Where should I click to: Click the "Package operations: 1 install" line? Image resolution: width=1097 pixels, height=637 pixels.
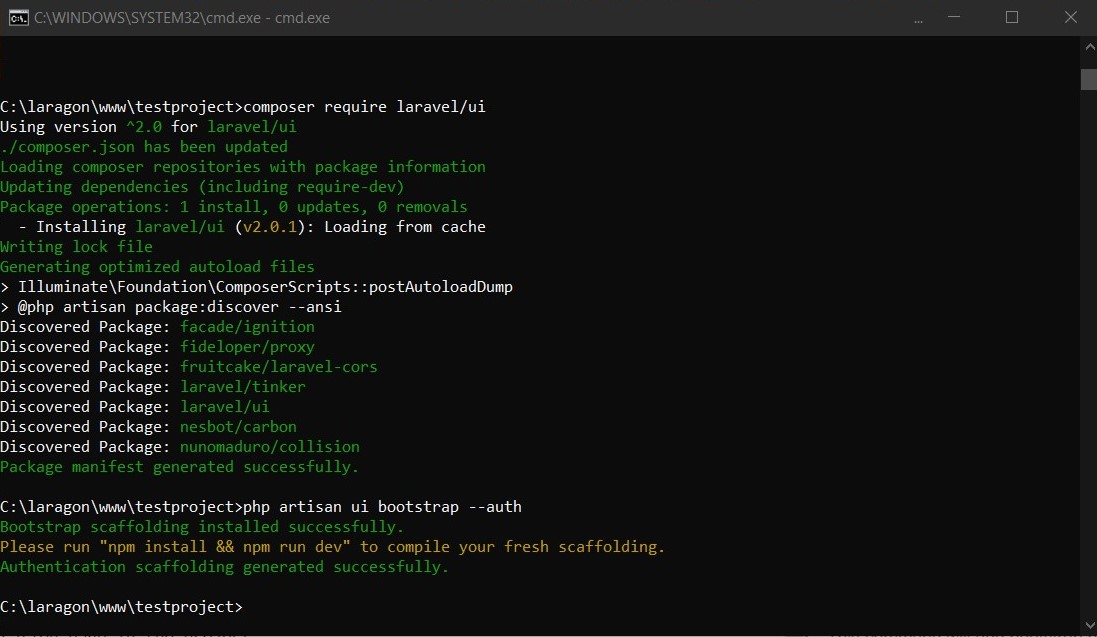coord(234,206)
